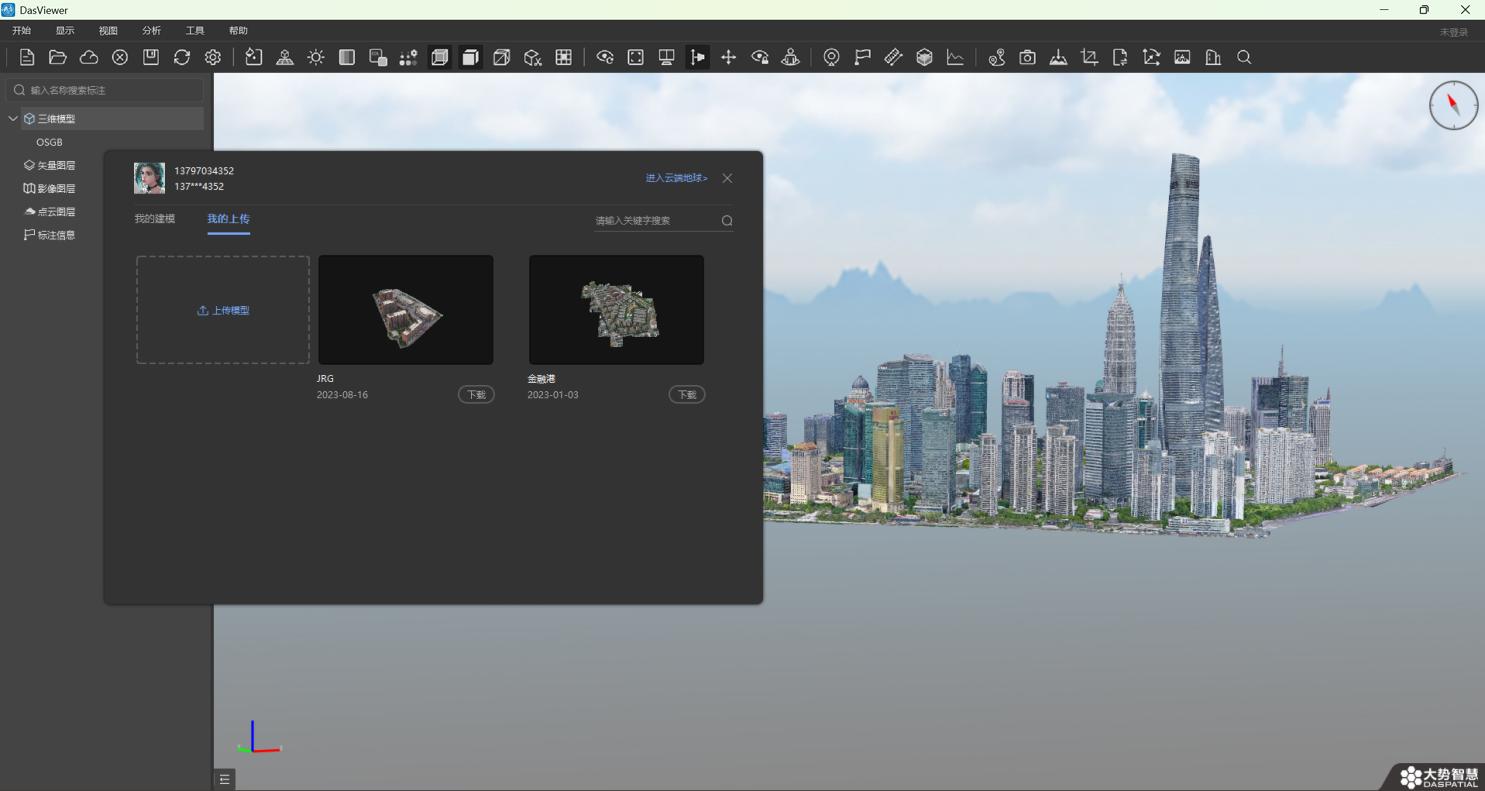This screenshot has height=791, width=1485.
Task: Download the 金融港 model
Action: click(x=686, y=395)
